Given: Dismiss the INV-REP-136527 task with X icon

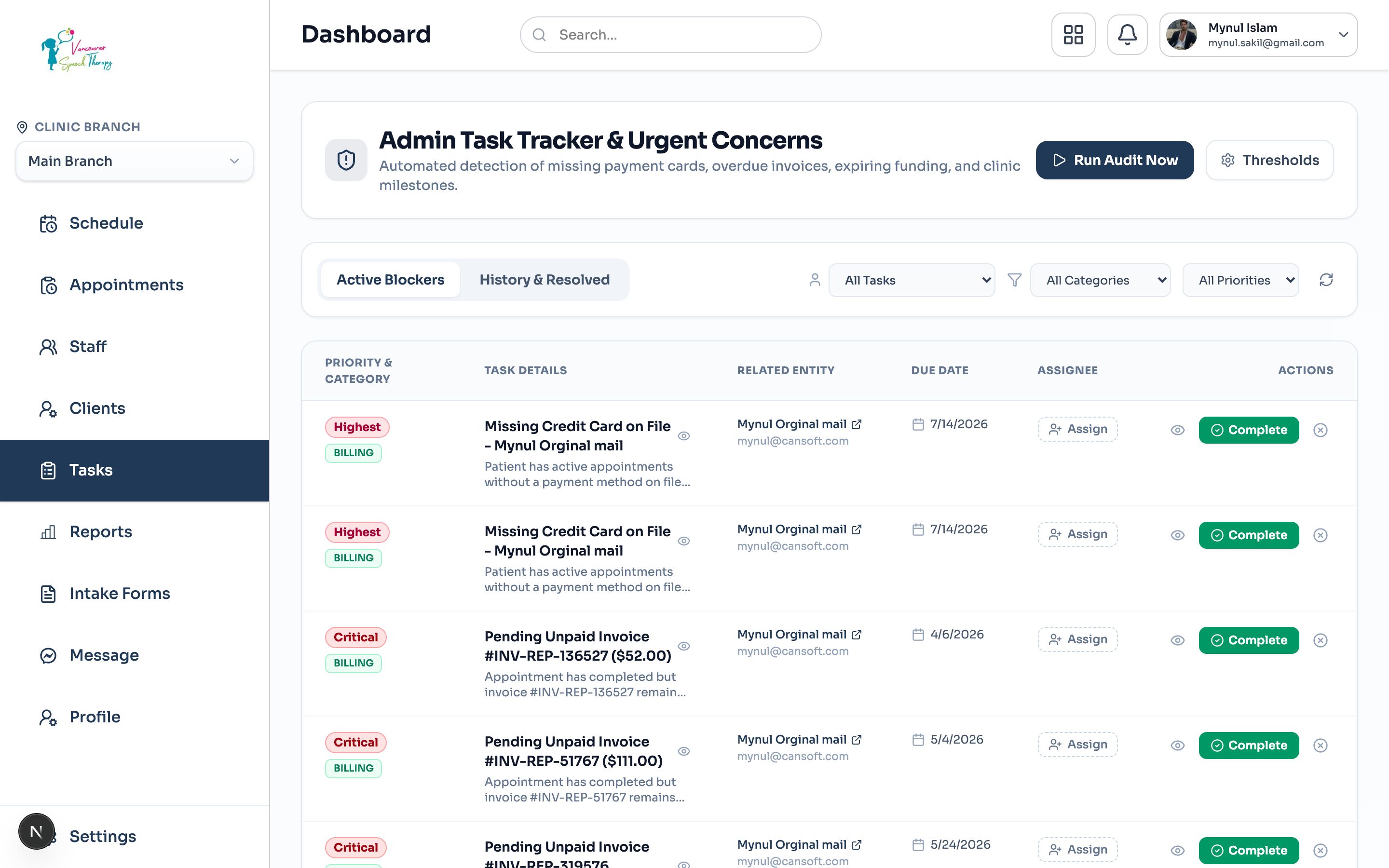Looking at the screenshot, I should [x=1321, y=640].
